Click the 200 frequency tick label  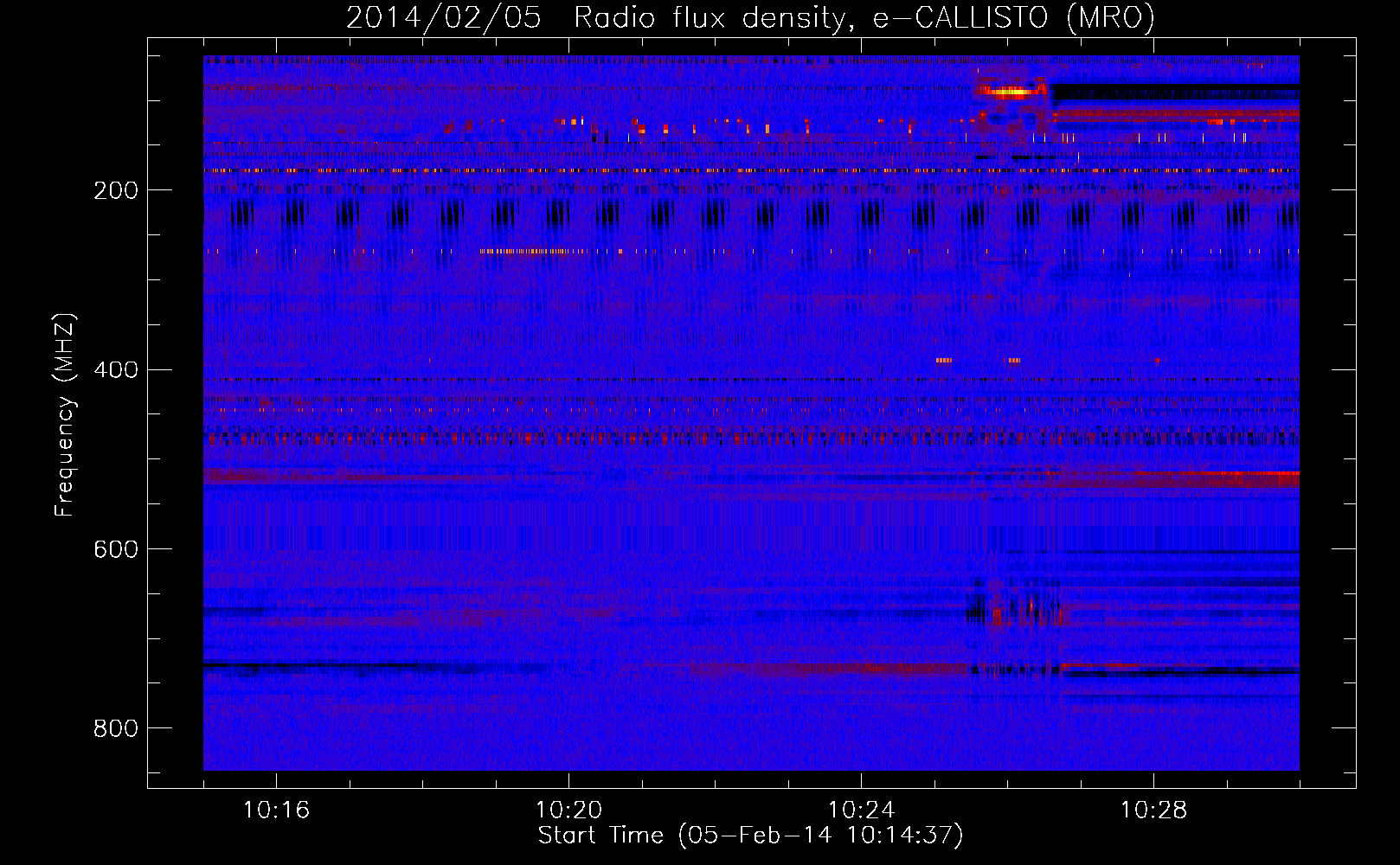115,190
